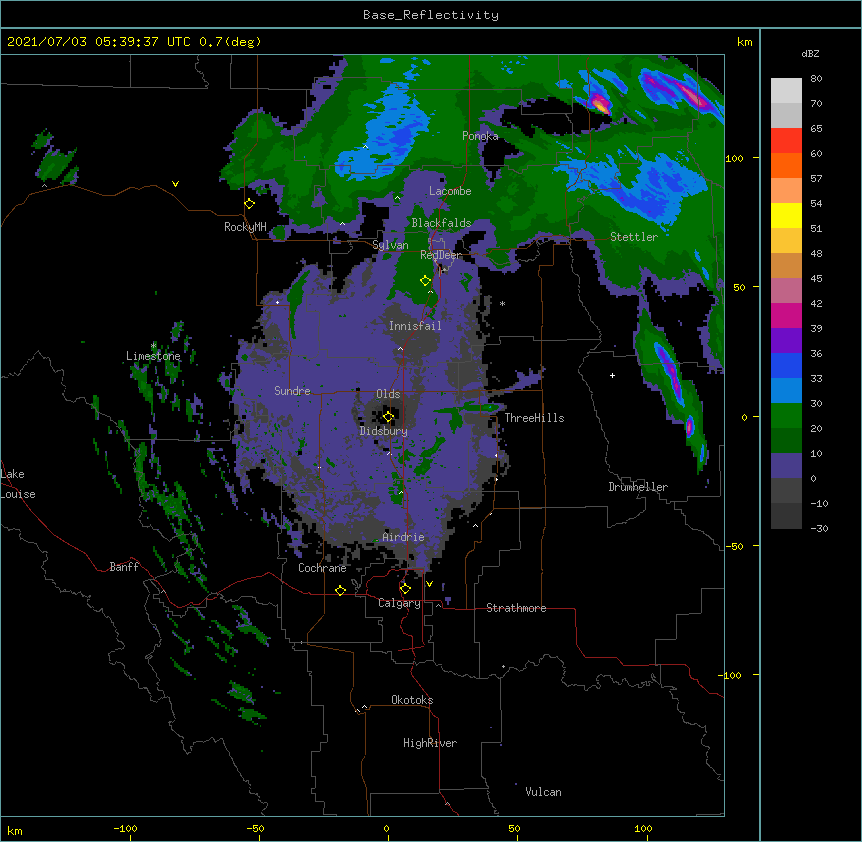The width and height of the screenshot is (862, 842).
Task: Click the Banff label
Action: coord(124,567)
